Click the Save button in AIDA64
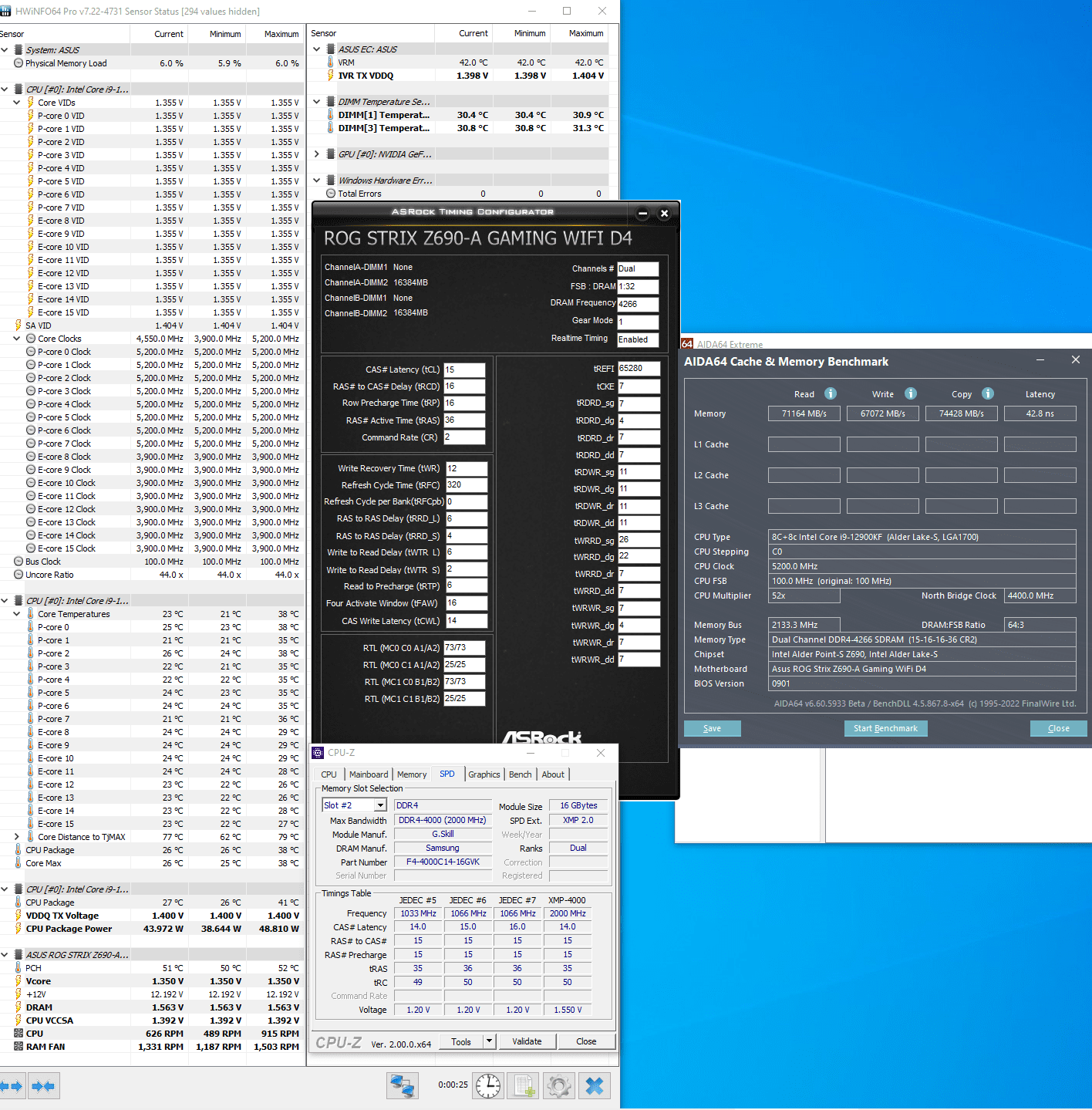 [x=713, y=728]
